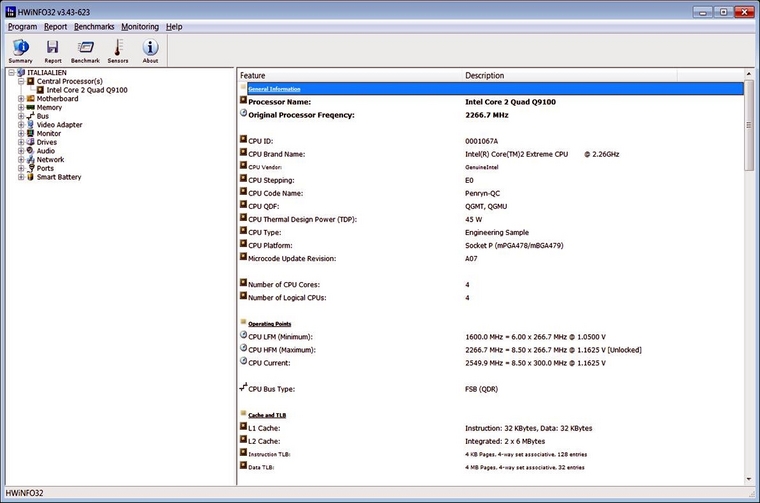Click the Monitor icon in the tree
The width and height of the screenshot is (760, 503).
31,134
